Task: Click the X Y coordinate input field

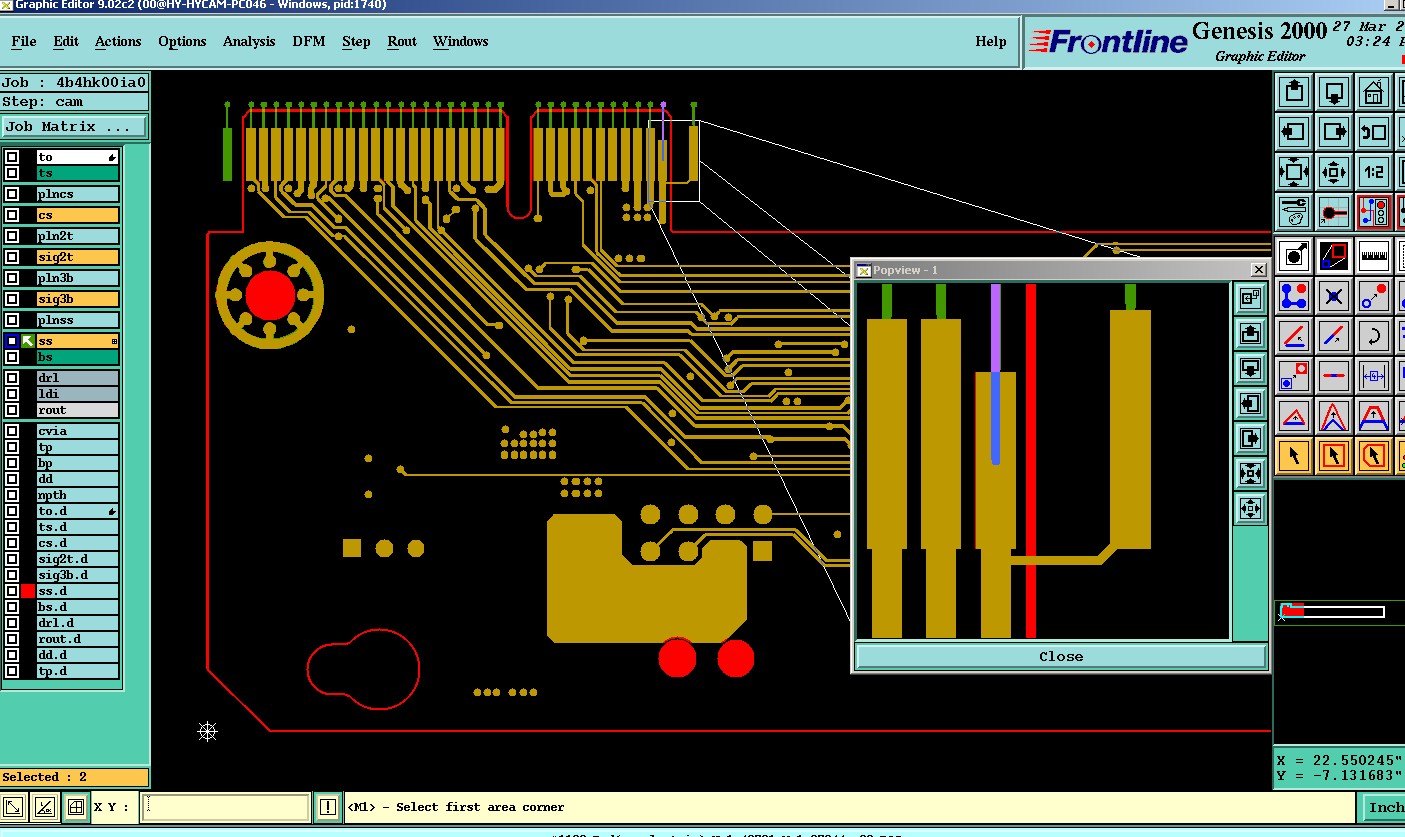Action: pyautogui.click(x=225, y=807)
